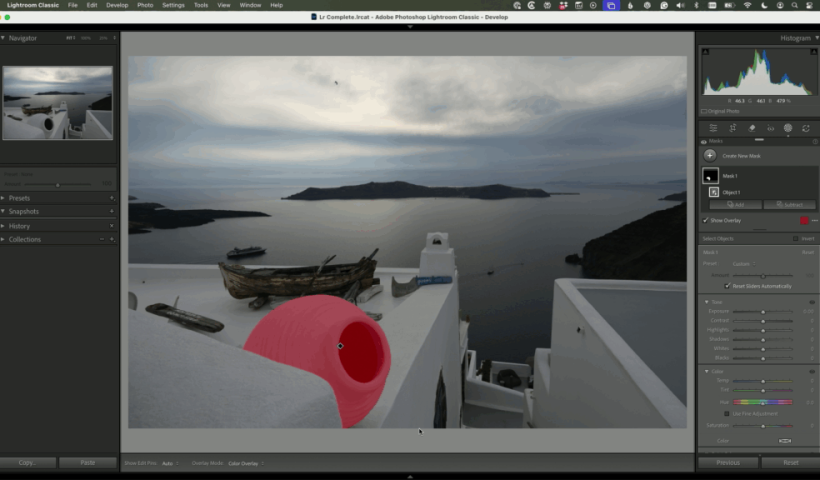Click the Subtract button for Mask 1

point(791,205)
